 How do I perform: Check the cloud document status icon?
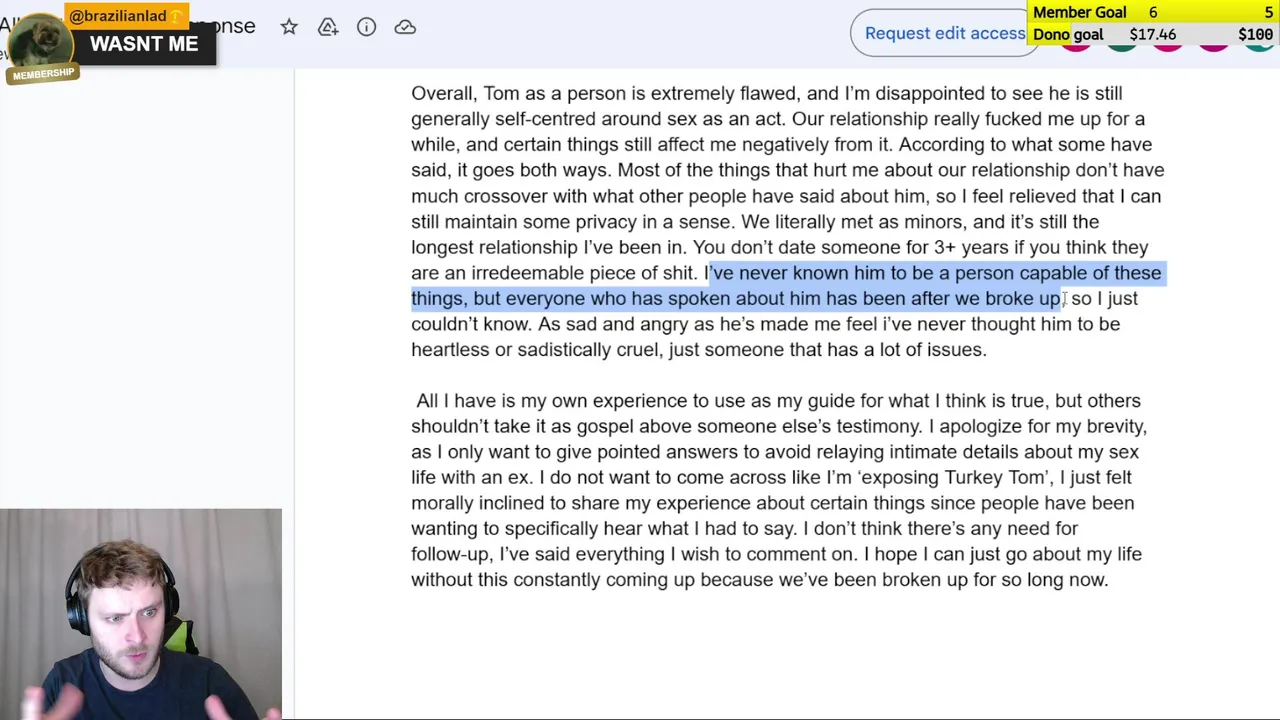405,27
